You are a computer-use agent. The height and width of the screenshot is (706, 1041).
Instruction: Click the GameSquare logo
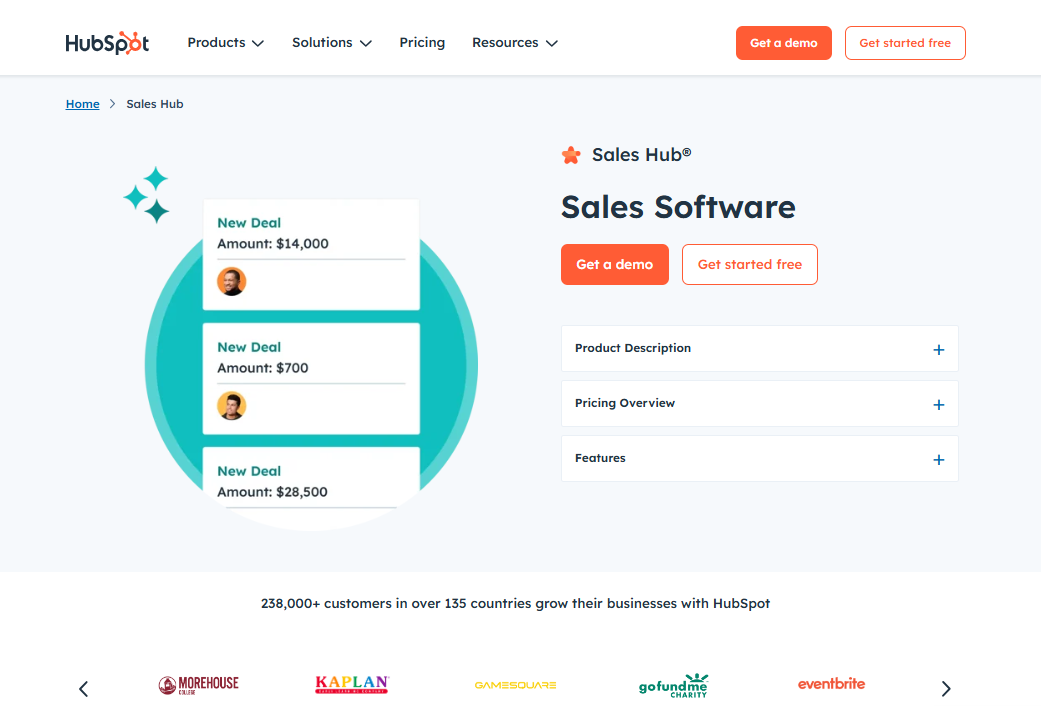(x=515, y=685)
